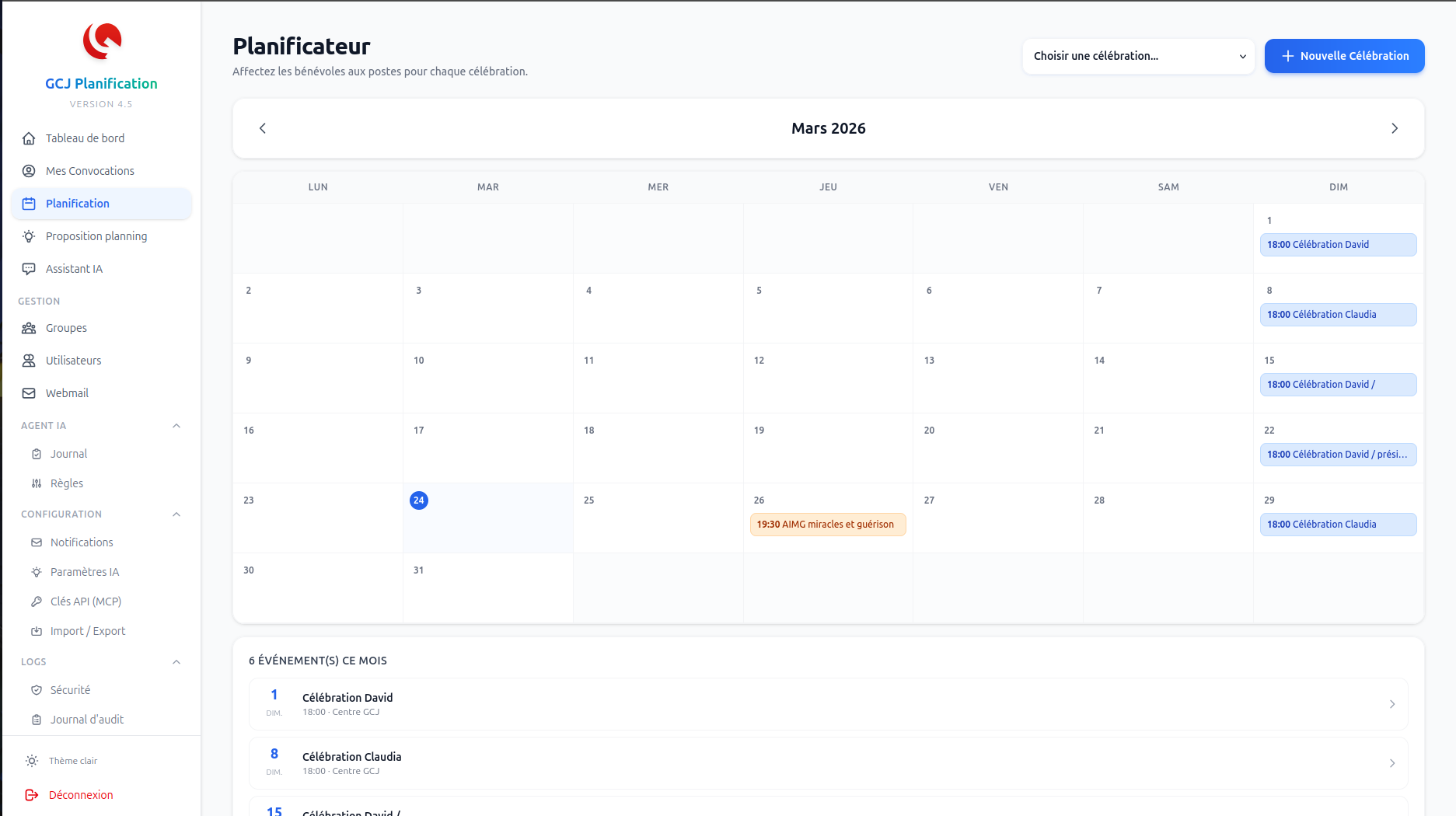Open Mes Convocations in the sidebar
Viewport: 1456px width, 816px height.
click(x=89, y=171)
